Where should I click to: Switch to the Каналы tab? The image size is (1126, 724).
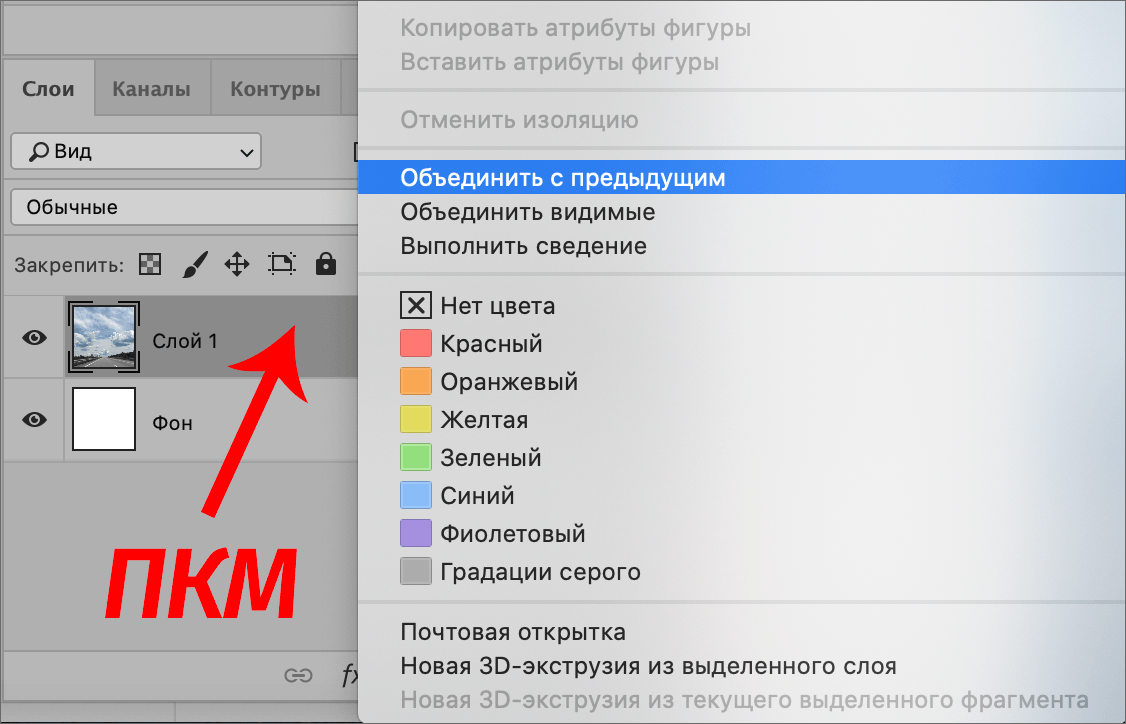(152, 88)
